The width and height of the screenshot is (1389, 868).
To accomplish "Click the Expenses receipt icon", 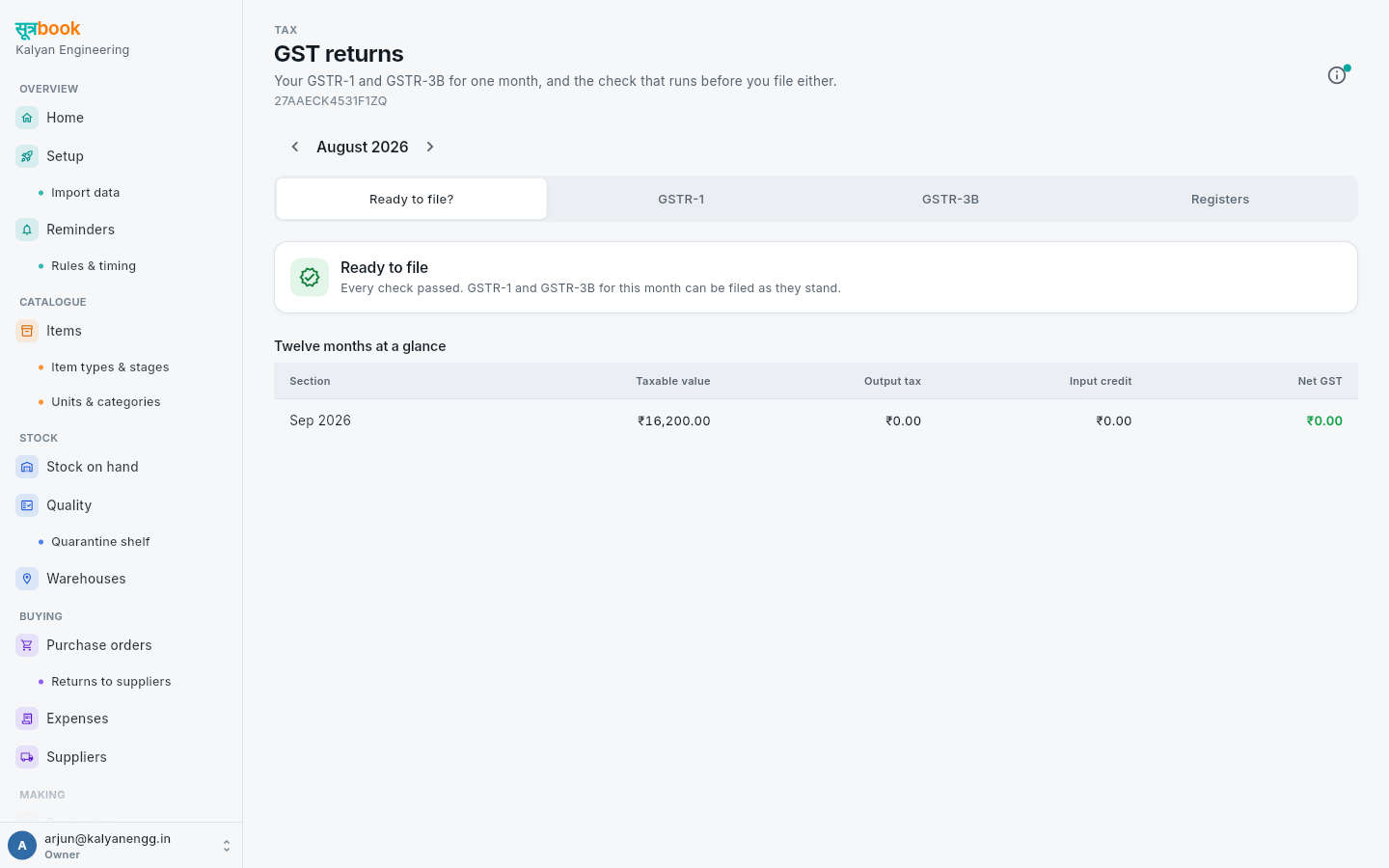I will point(27,719).
